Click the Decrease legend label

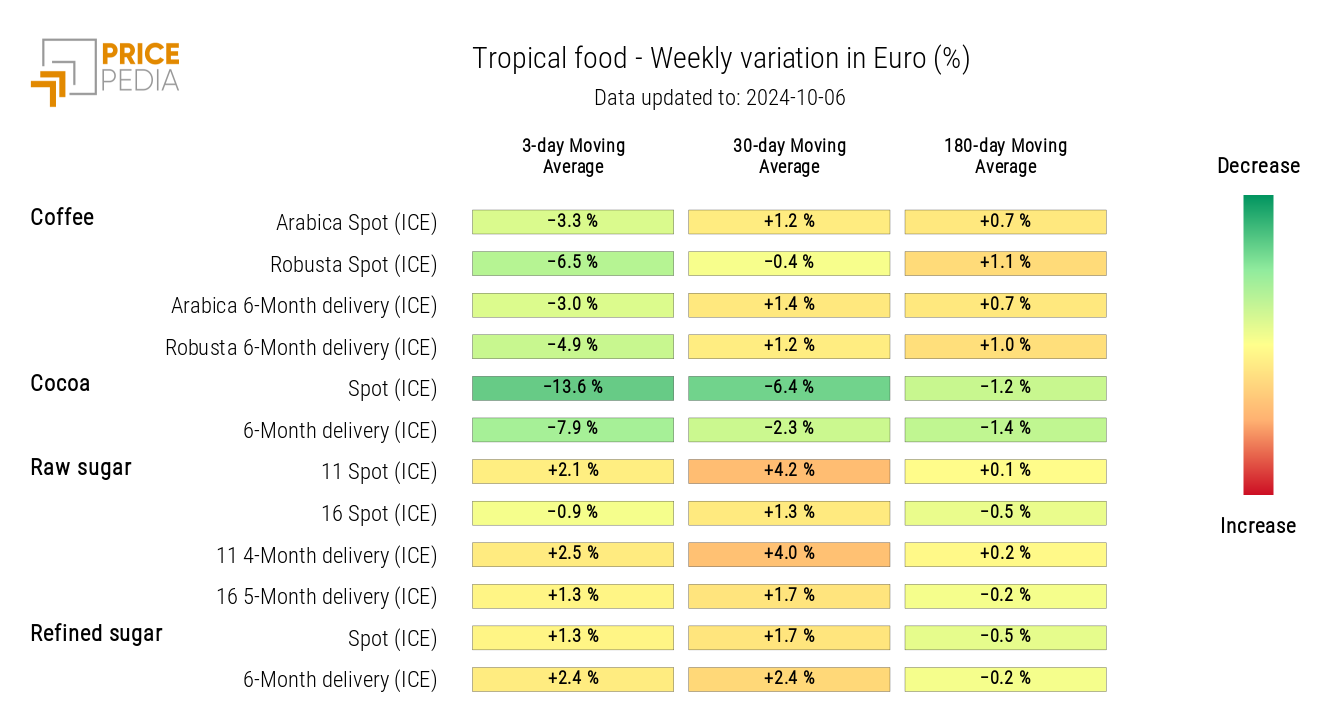pyautogui.click(x=1258, y=166)
